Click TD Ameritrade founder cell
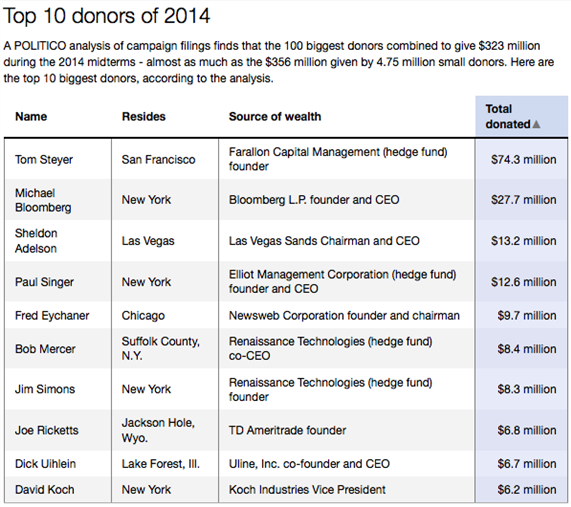Viewport: 571px width, 507px height. pos(347,430)
